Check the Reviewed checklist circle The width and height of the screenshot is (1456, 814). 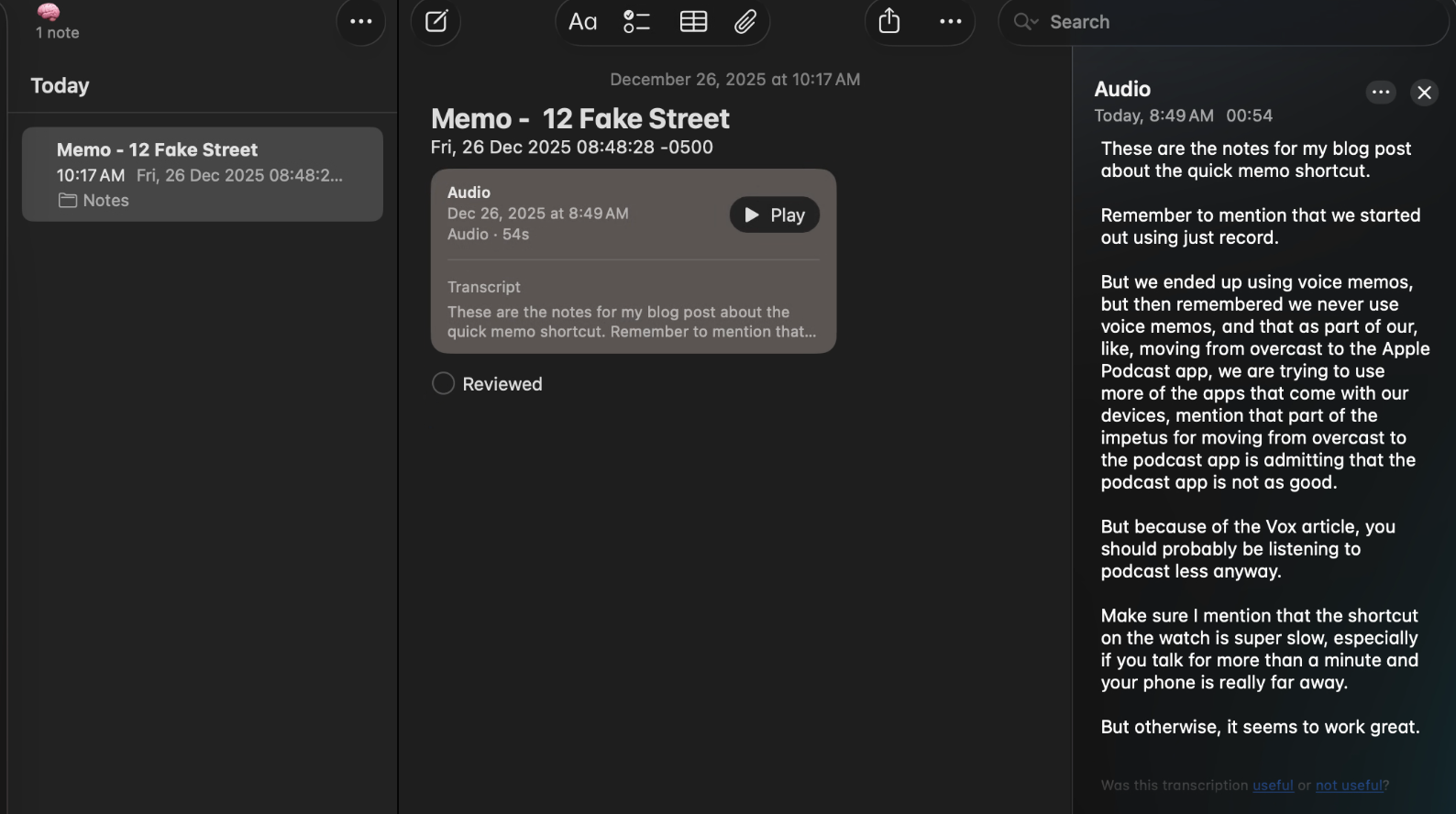pos(443,384)
